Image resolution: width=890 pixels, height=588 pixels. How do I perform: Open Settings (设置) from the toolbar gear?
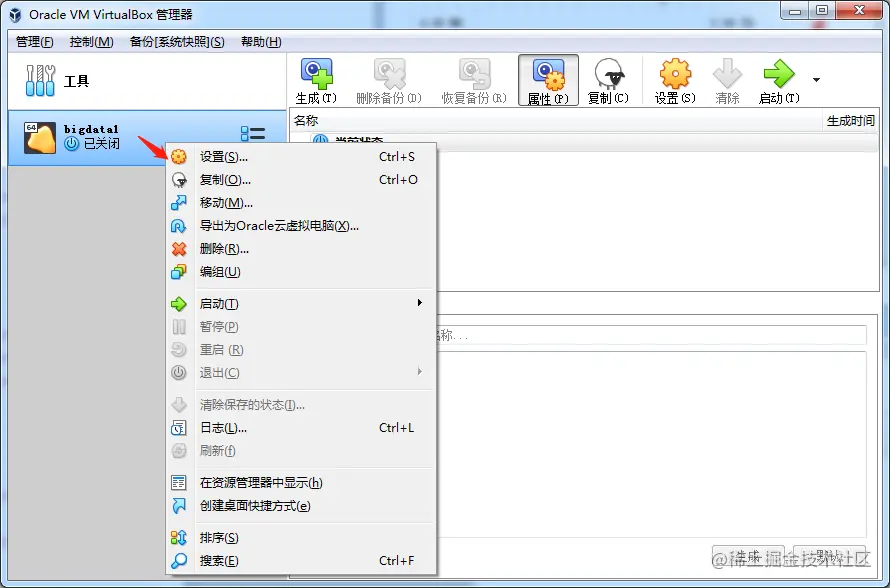click(675, 74)
